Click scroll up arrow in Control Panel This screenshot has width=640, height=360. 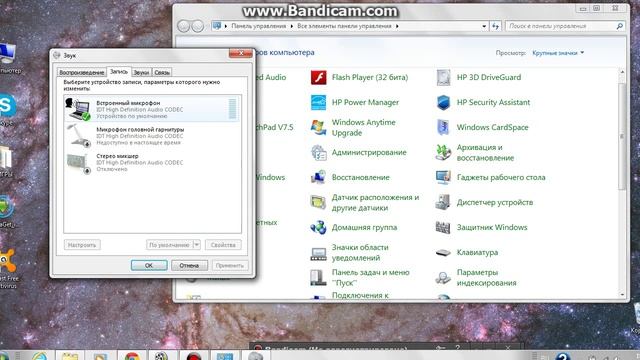[622, 72]
